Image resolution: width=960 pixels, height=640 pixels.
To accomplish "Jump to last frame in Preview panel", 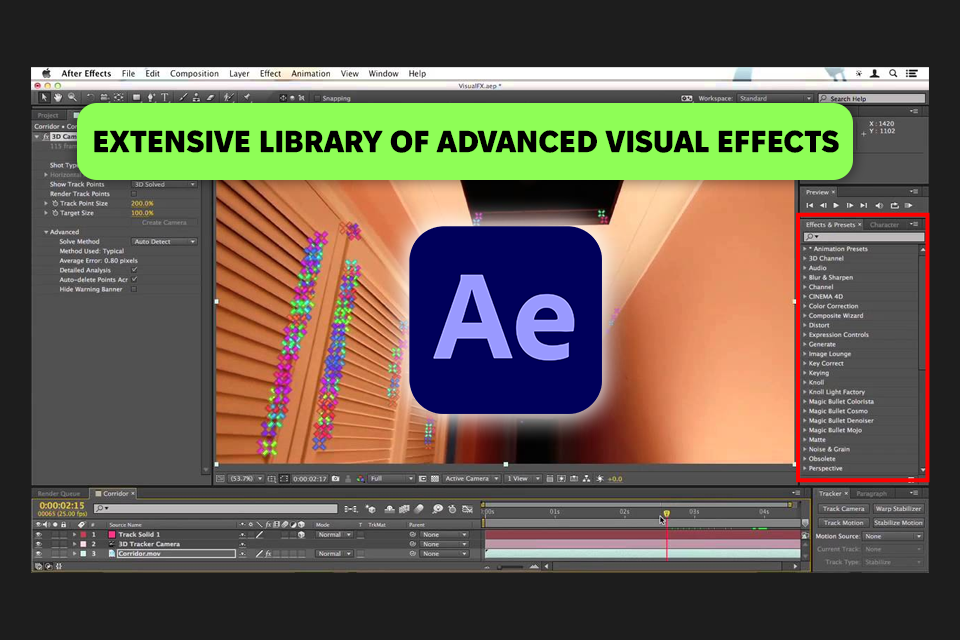I will [x=863, y=206].
